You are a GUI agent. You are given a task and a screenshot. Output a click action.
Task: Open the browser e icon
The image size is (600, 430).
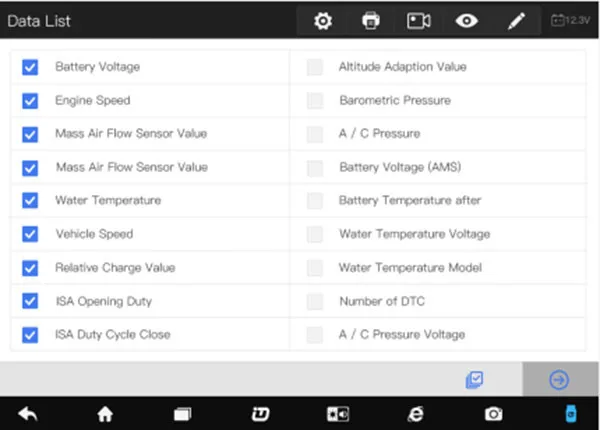pos(416,414)
